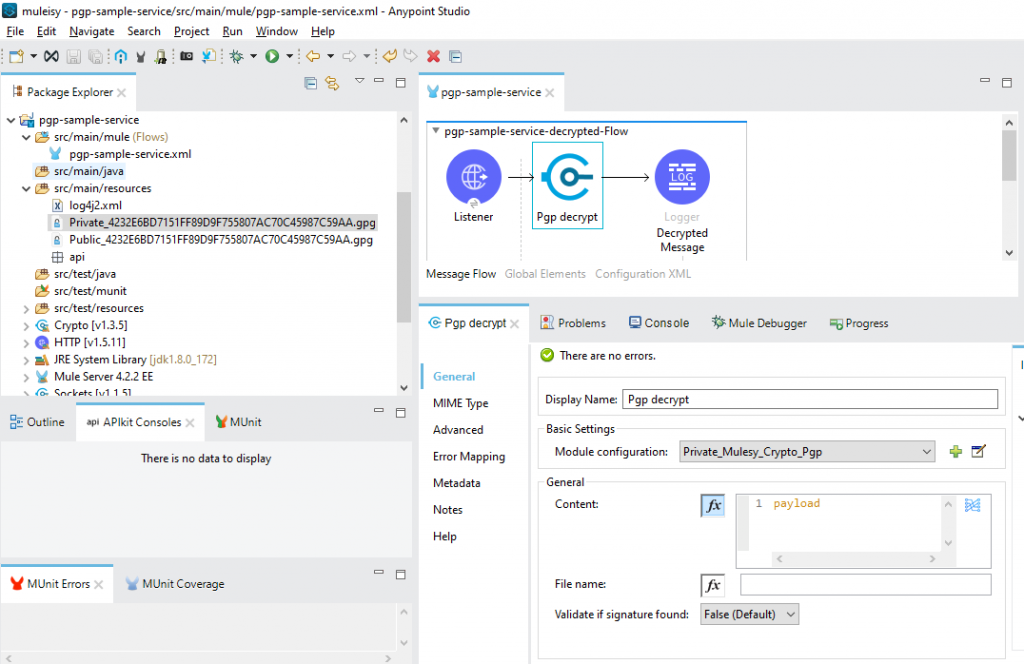Click the Save All toolbar icon
This screenshot has width=1024, height=664.
tap(96, 57)
